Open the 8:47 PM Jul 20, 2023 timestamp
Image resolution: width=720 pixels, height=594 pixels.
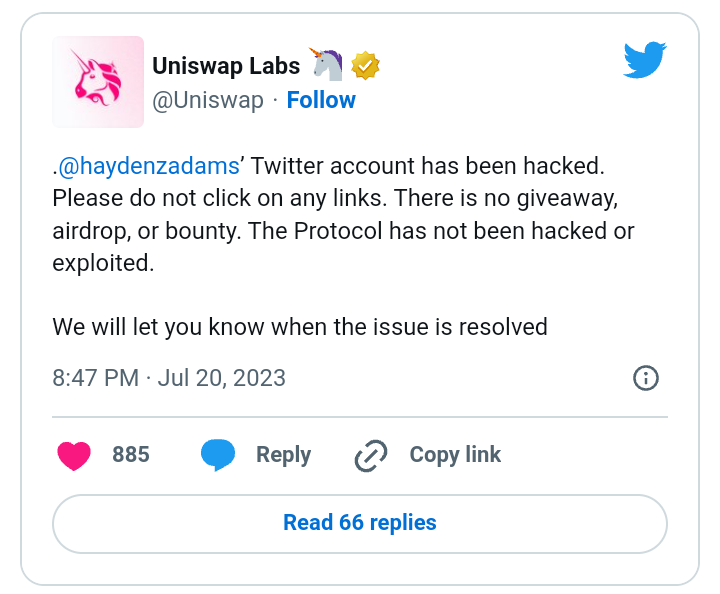tap(169, 378)
